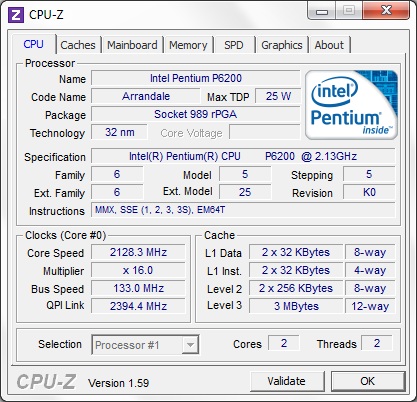Click the Level 2 8-way value
417x402 pixels.
click(x=370, y=288)
